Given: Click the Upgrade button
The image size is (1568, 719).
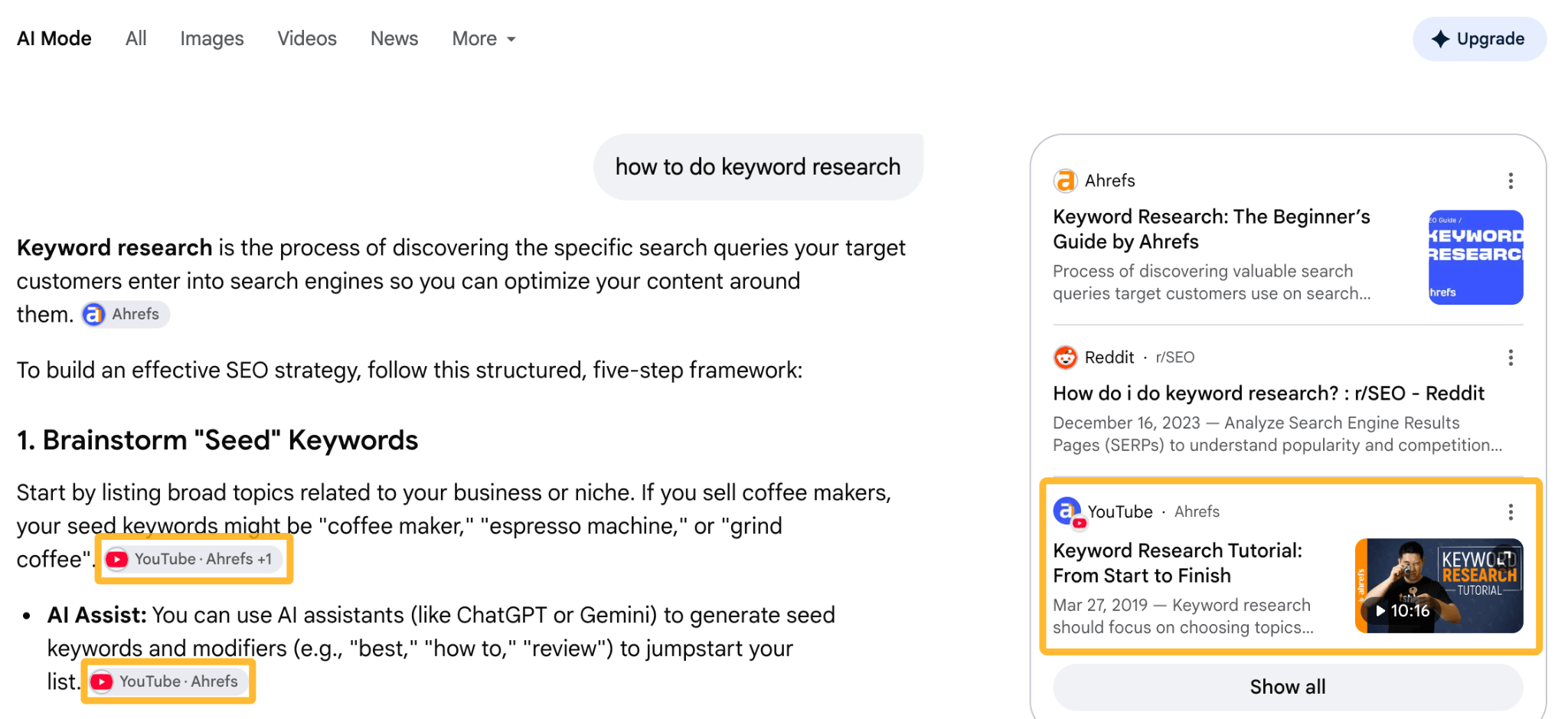Looking at the screenshot, I should pos(1479,39).
